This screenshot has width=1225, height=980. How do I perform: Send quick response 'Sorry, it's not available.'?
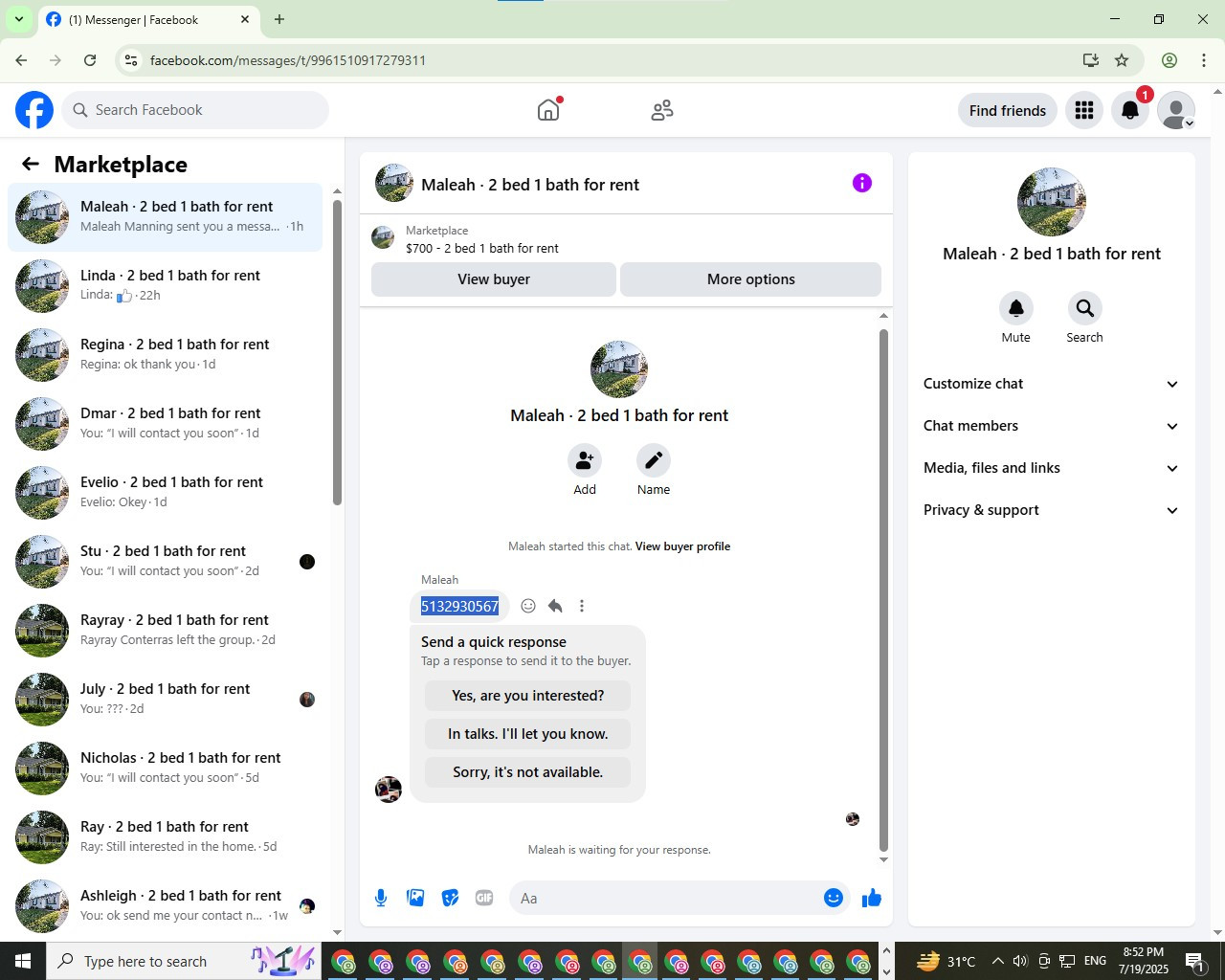pos(528,772)
